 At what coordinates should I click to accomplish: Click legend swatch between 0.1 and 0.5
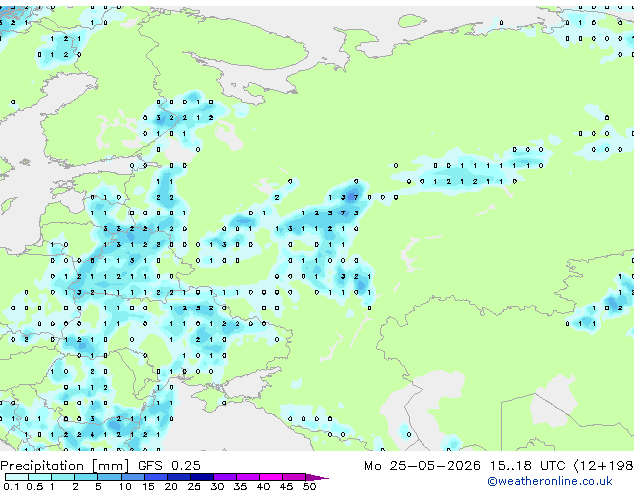(x=17, y=477)
